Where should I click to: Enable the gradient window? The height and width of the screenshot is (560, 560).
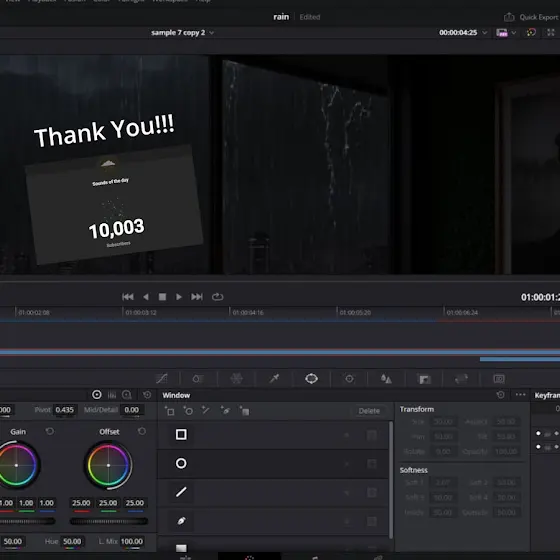(181, 548)
